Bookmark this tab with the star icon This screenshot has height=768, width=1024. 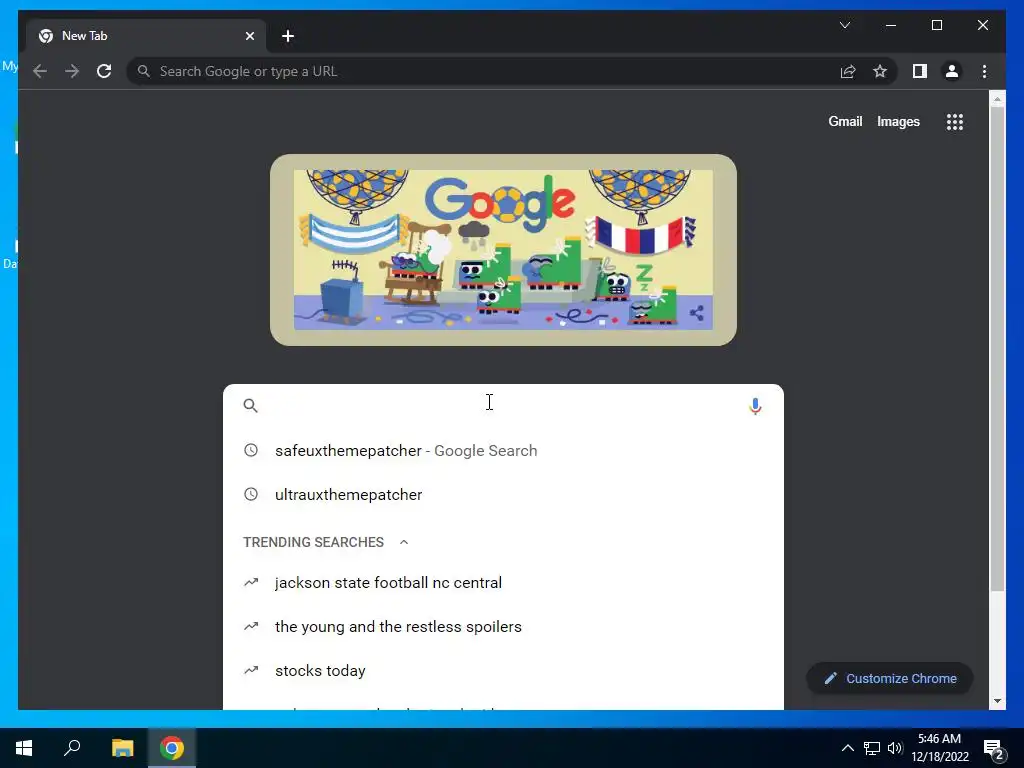coord(880,71)
